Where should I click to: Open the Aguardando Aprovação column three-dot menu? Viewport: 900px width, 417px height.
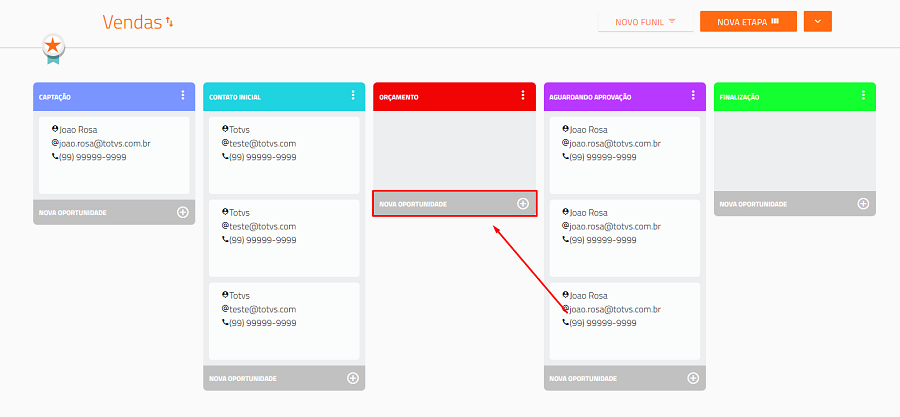[x=693, y=95]
